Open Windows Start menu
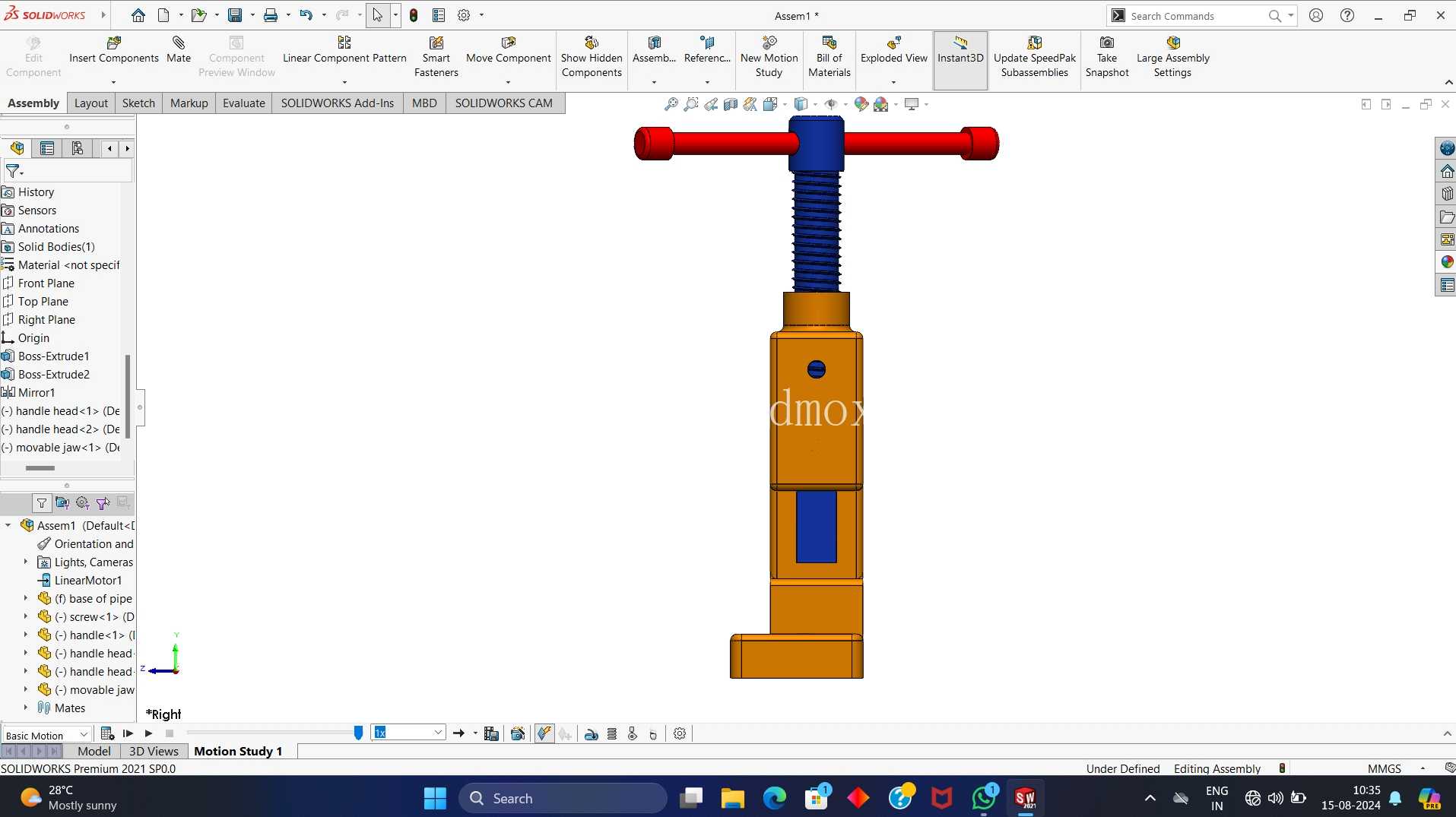The width and height of the screenshot is (1456, 817). click(435, 798)
